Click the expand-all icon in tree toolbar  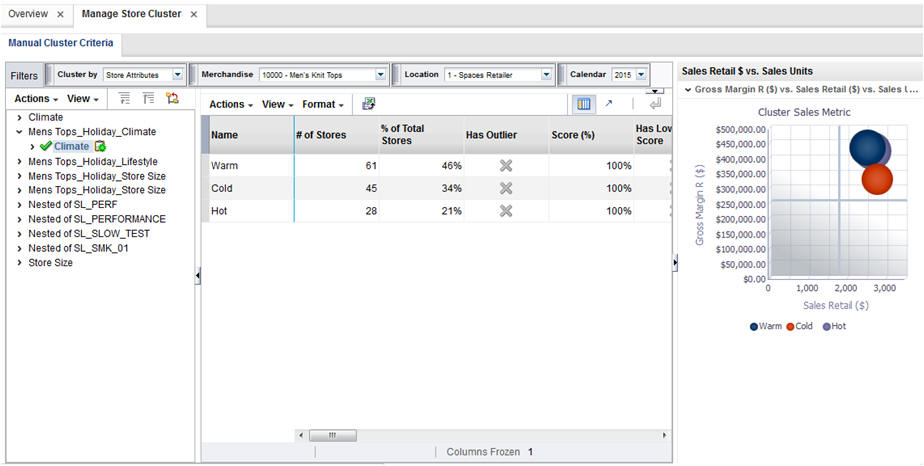(x=124, y=98)
